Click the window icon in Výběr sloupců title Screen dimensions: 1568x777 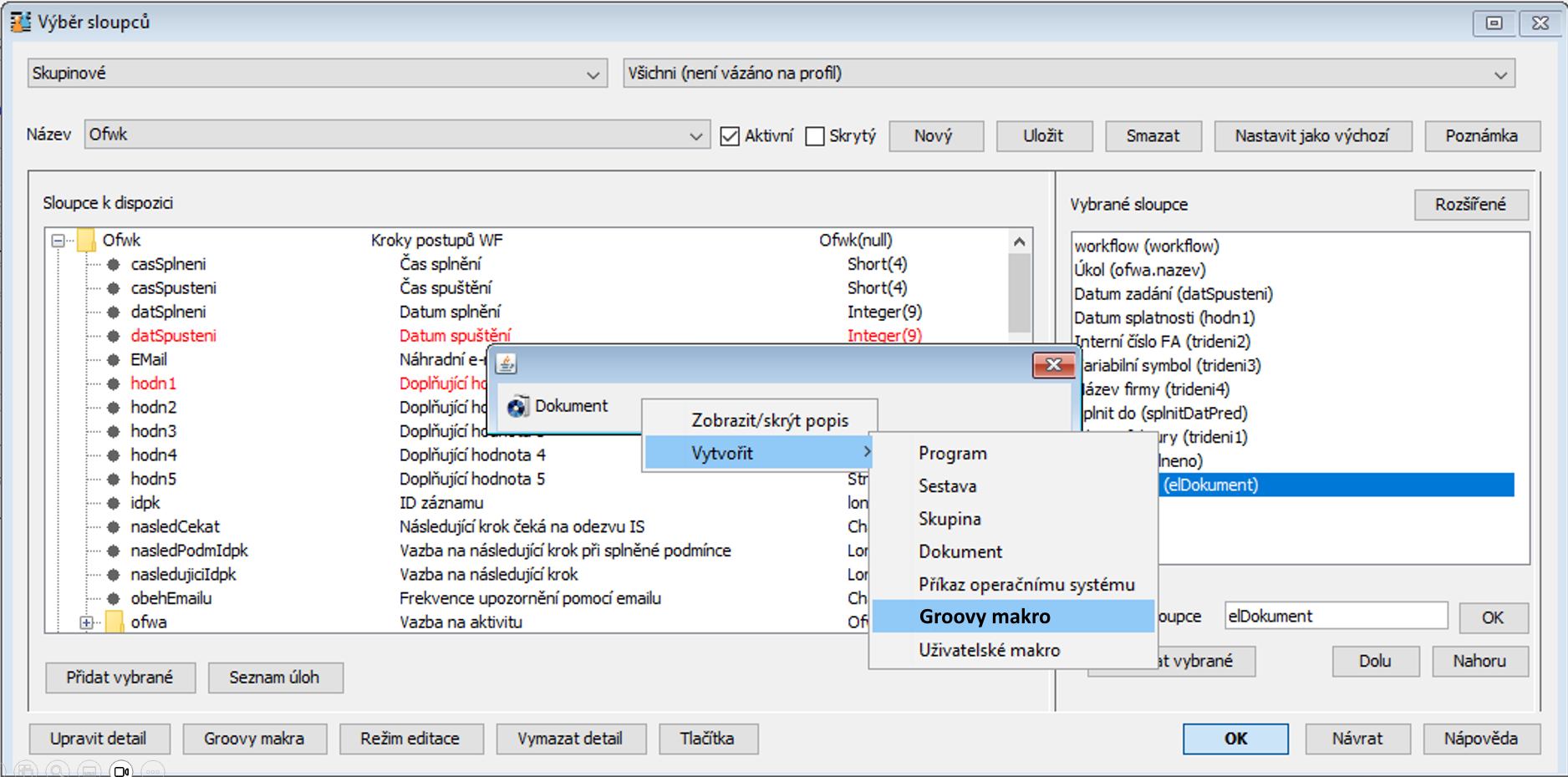[x=20, y=22]
